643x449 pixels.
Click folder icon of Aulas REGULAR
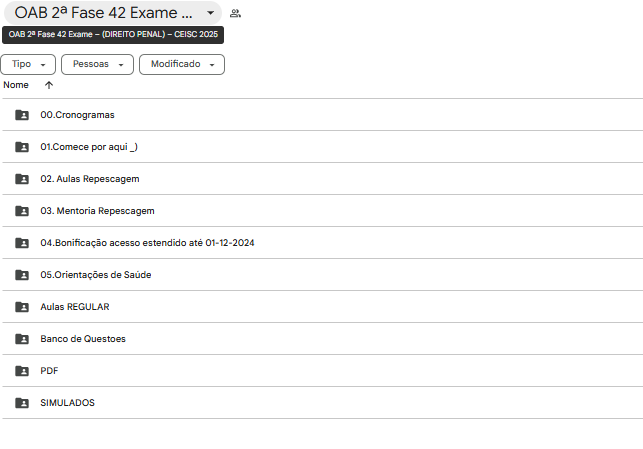pos(22,307)
